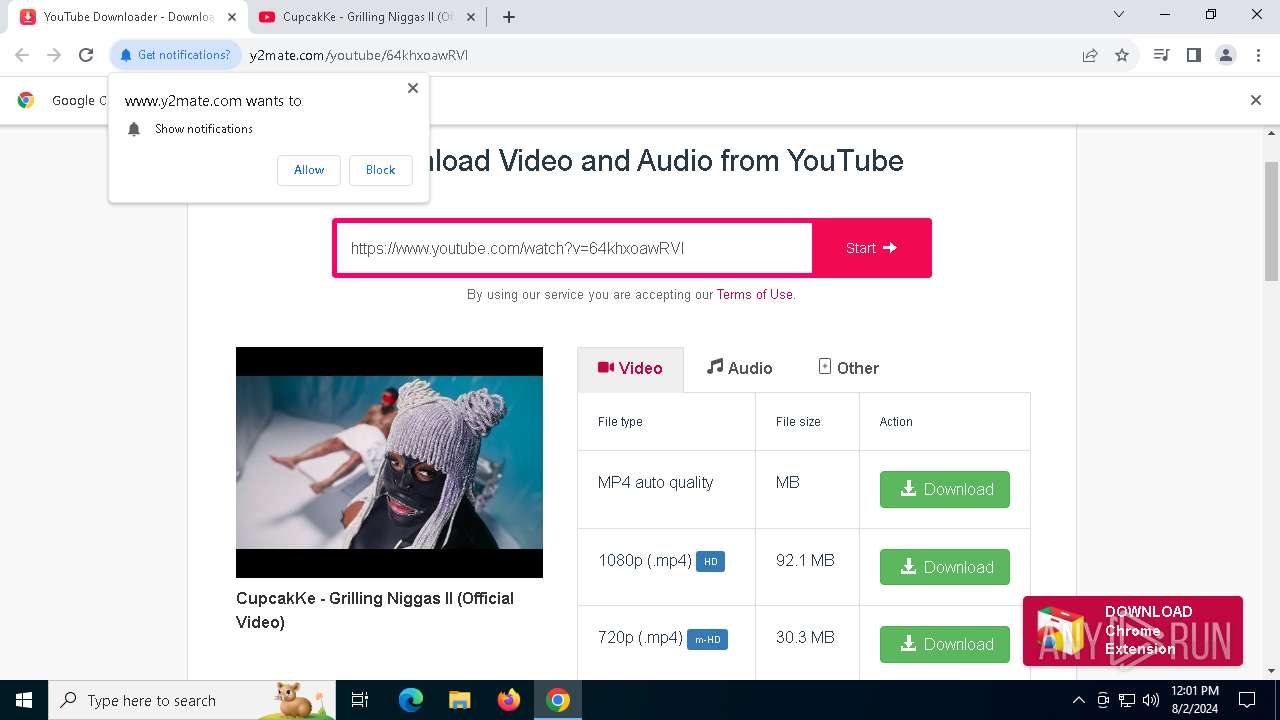
Task: Select the Video tab
Action: (630, 368)
